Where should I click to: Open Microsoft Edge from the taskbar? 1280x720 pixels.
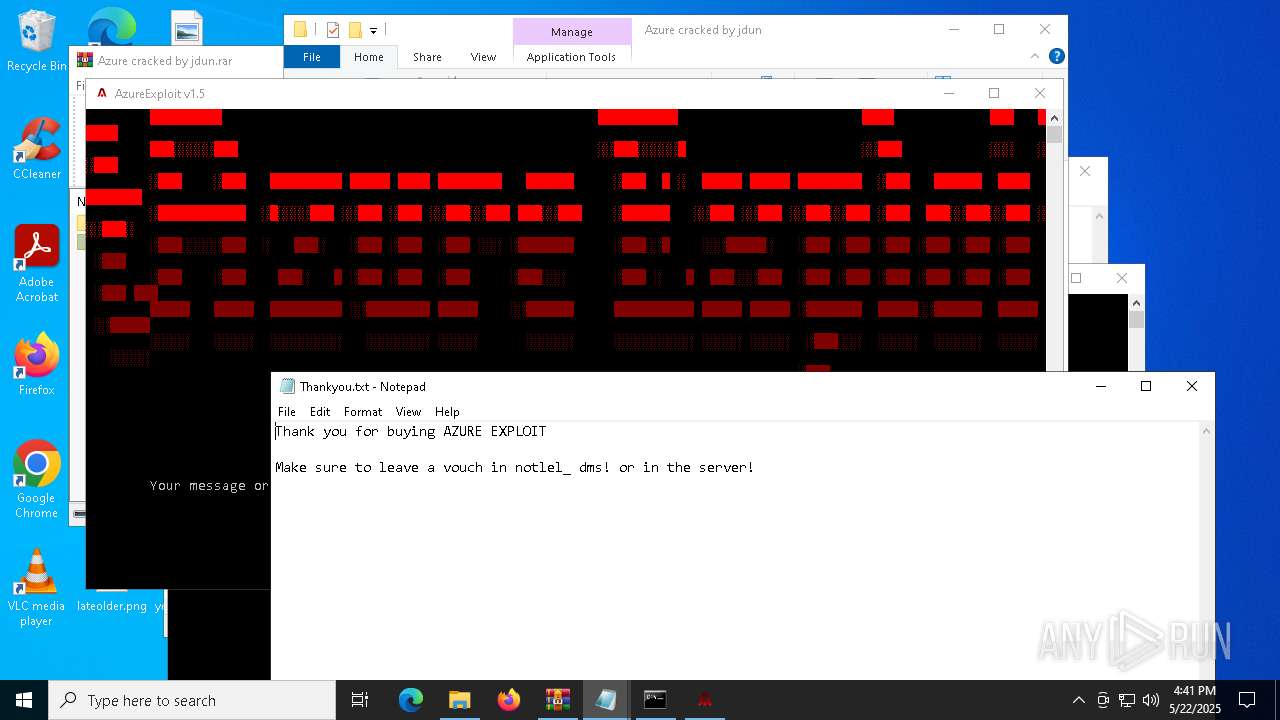click(x=411, y=700)
